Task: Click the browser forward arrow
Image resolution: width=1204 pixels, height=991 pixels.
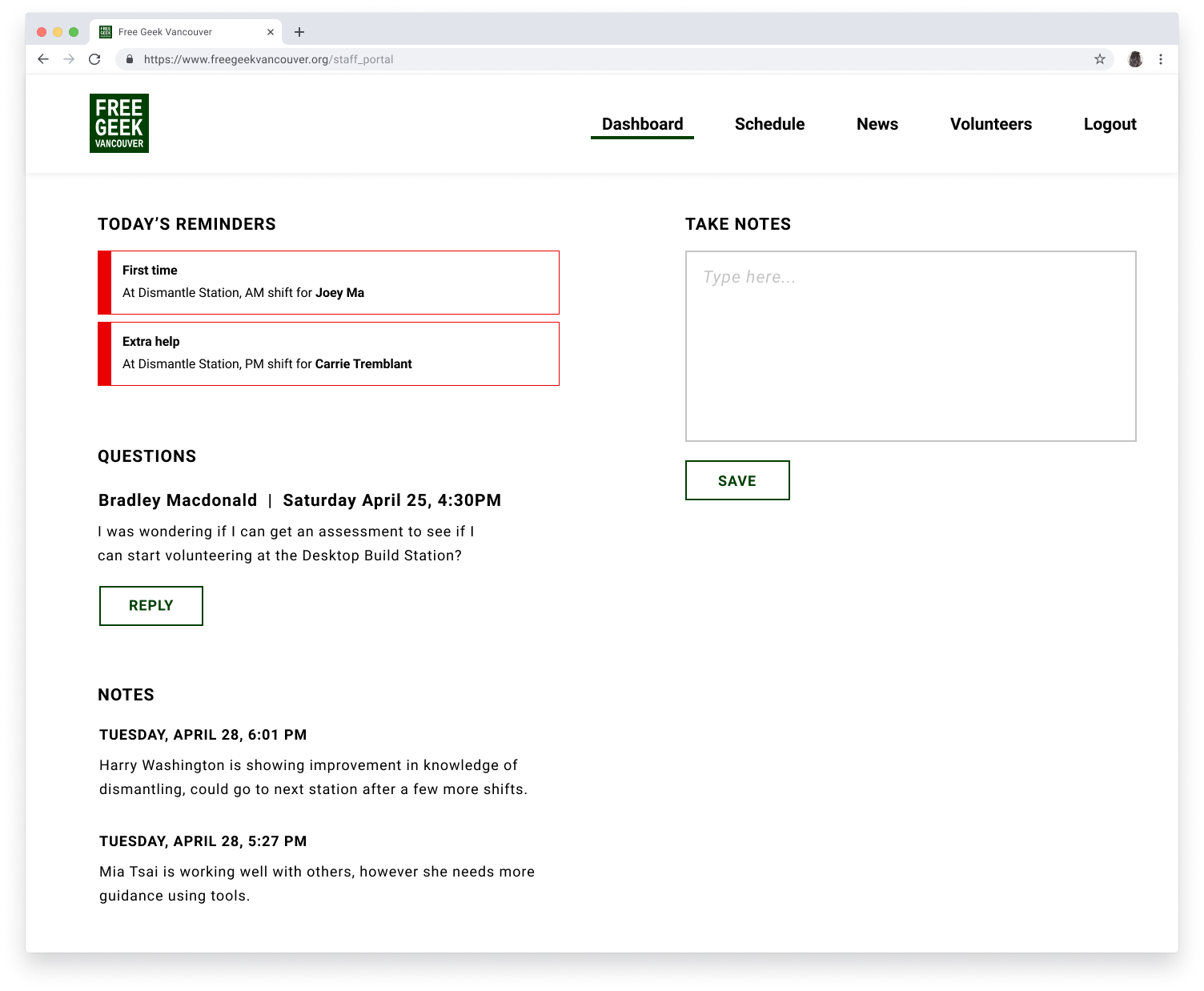Action: tap(69, 59)
